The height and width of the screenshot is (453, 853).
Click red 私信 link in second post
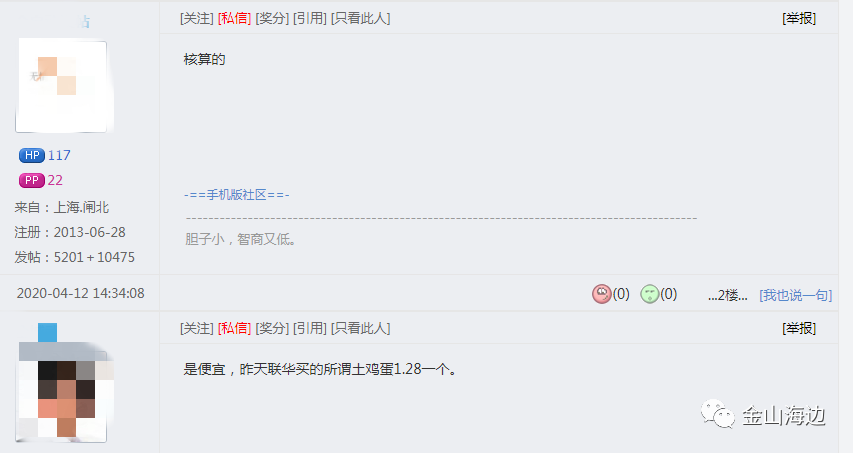pyautogui.click(x=234, y=328)
